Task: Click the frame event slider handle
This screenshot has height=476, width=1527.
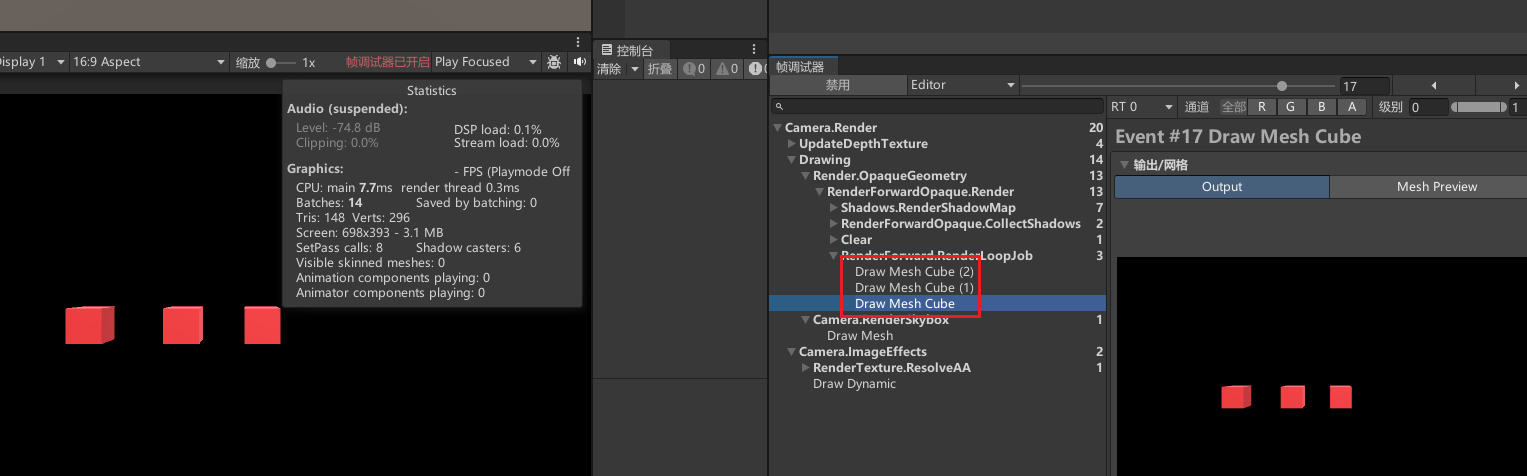Action: [x=1282, y=86]
